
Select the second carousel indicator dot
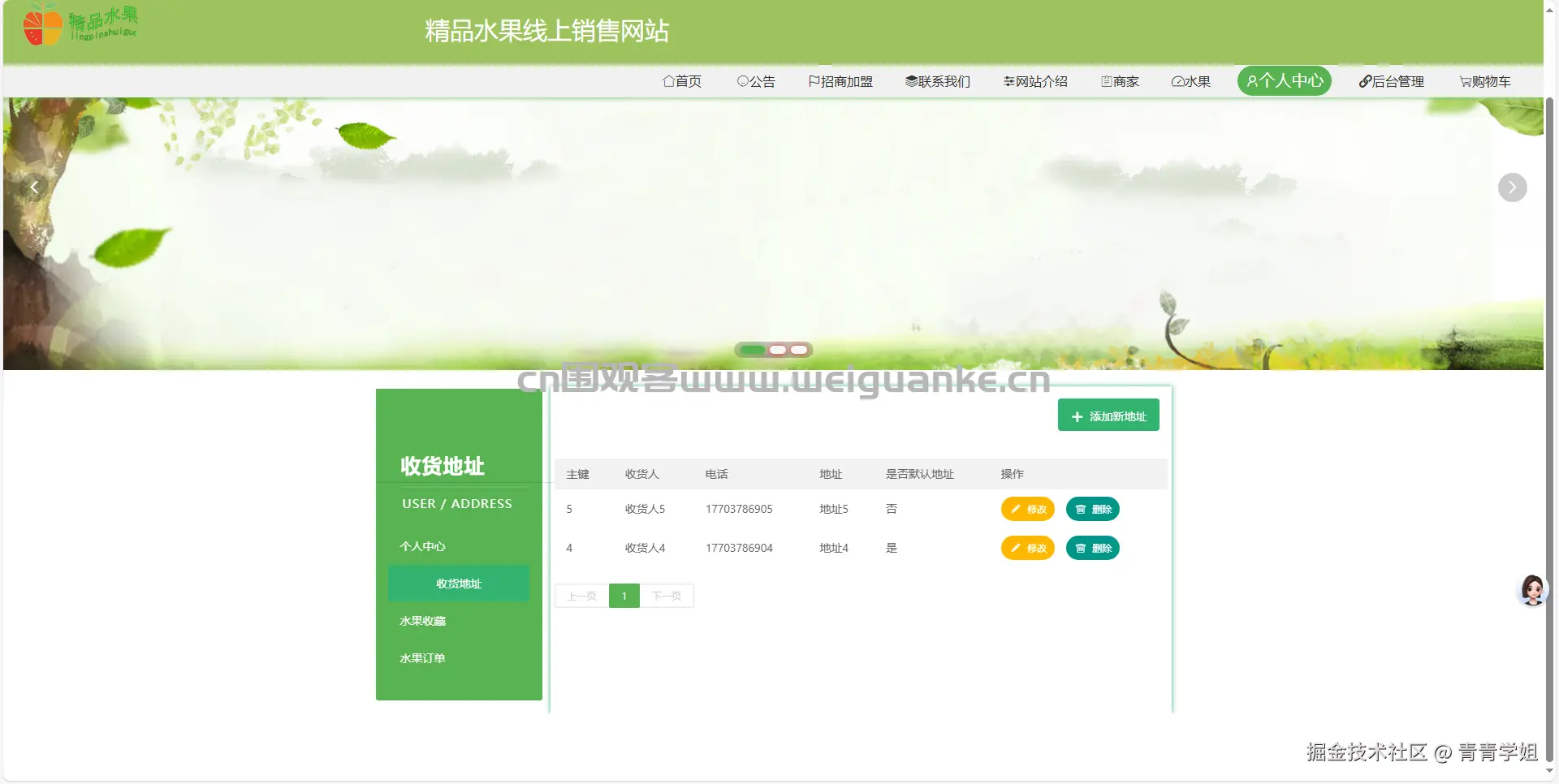[x=778, y=350]
